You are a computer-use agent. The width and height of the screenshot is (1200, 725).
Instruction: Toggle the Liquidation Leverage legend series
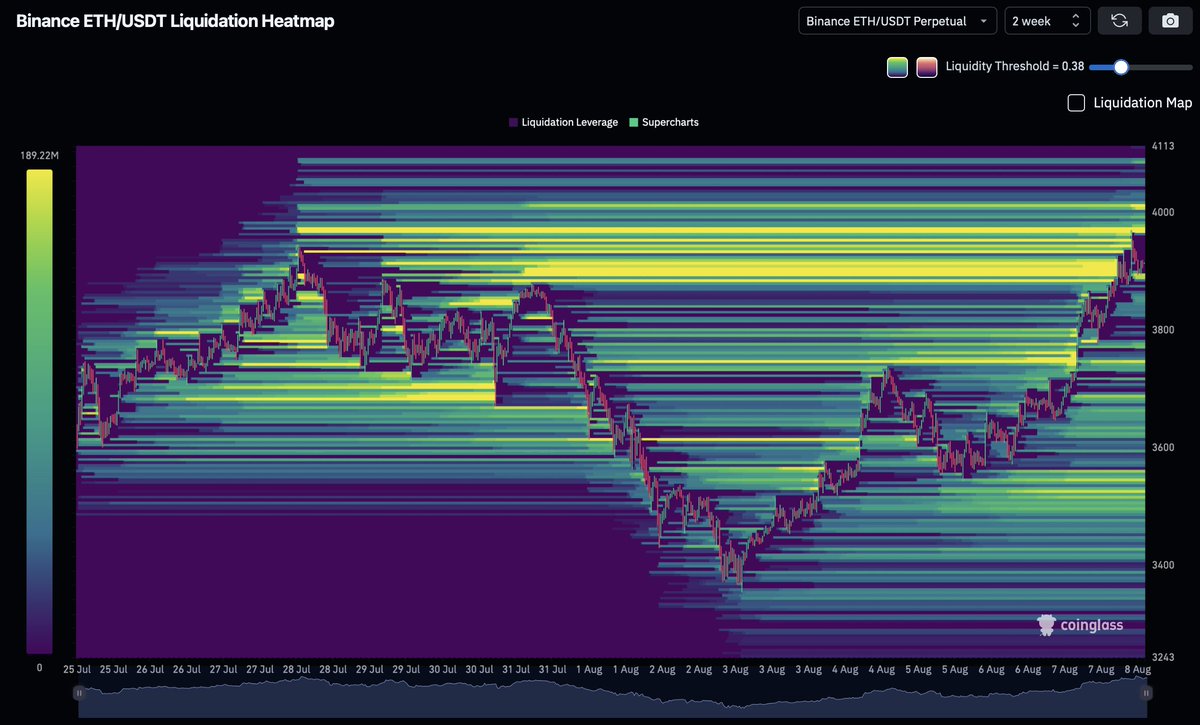pos(563,122)
